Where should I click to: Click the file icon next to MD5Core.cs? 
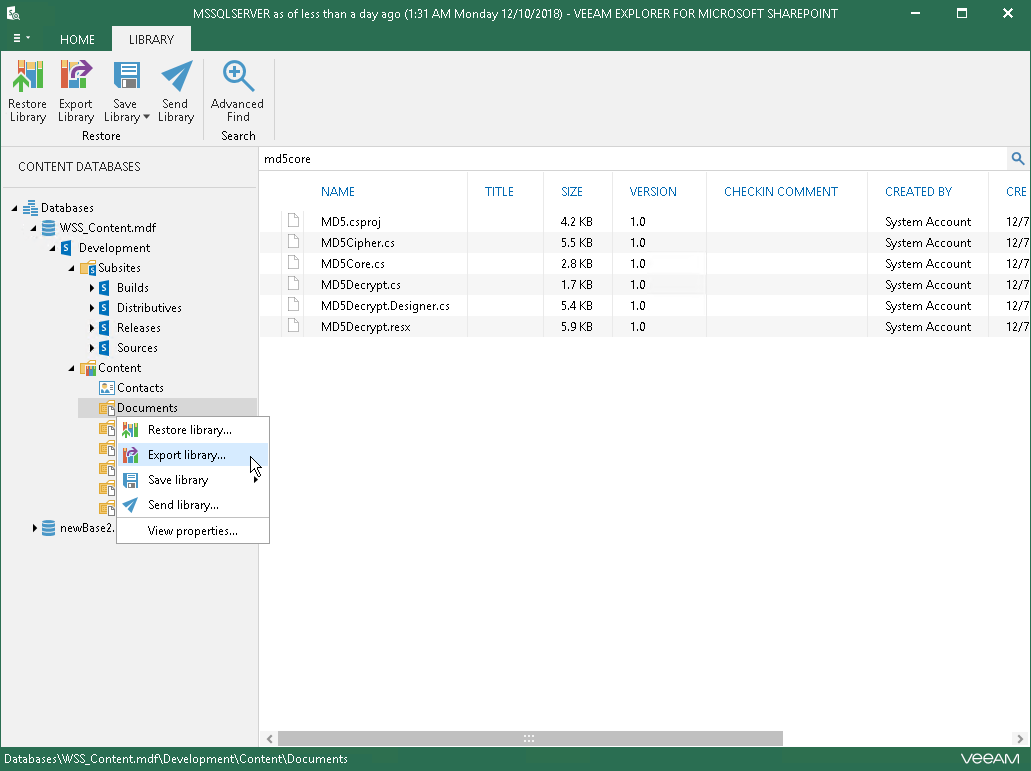coord(293,263)
